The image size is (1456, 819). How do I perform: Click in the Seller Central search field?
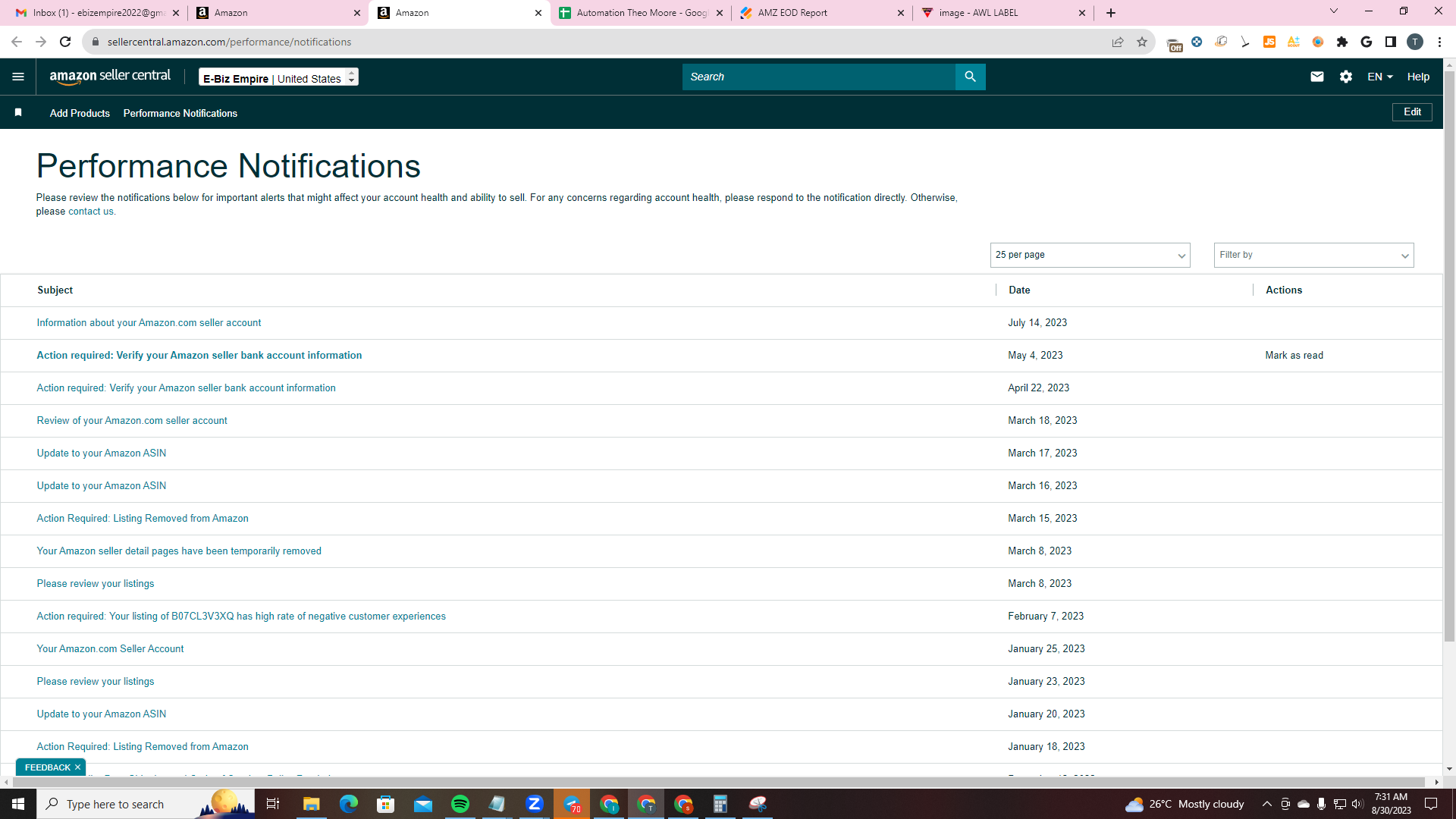[x=819, y=77]
